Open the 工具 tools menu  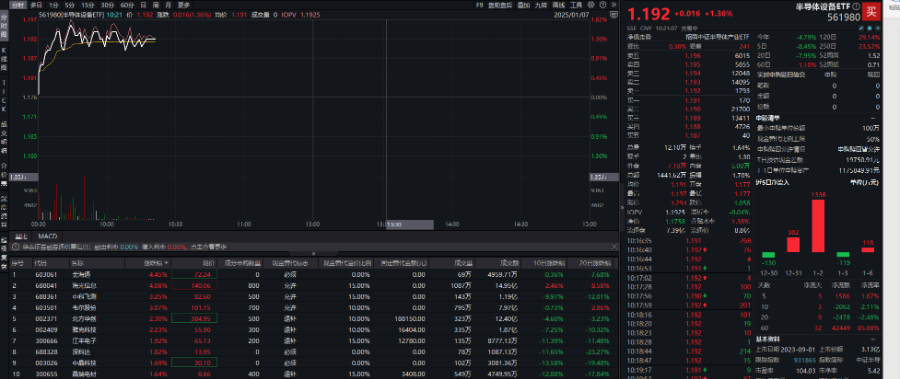coord(576,5)
